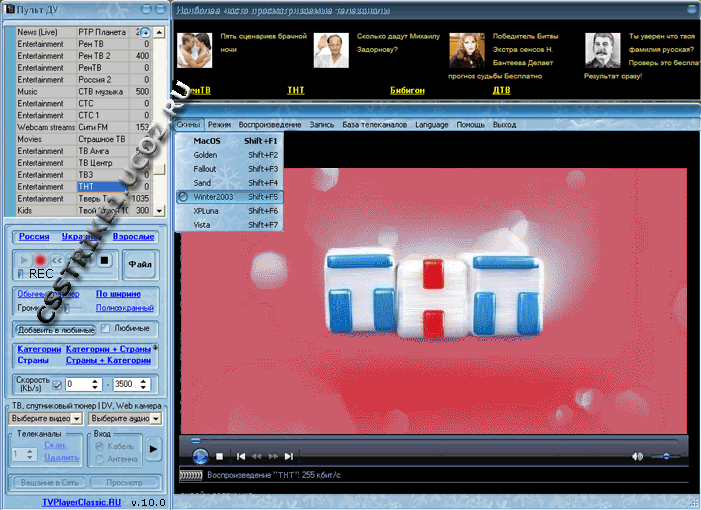Screen dimensions: 701x510
Task: Click the Телеканалы number spinner
Action: click(30, 454)
